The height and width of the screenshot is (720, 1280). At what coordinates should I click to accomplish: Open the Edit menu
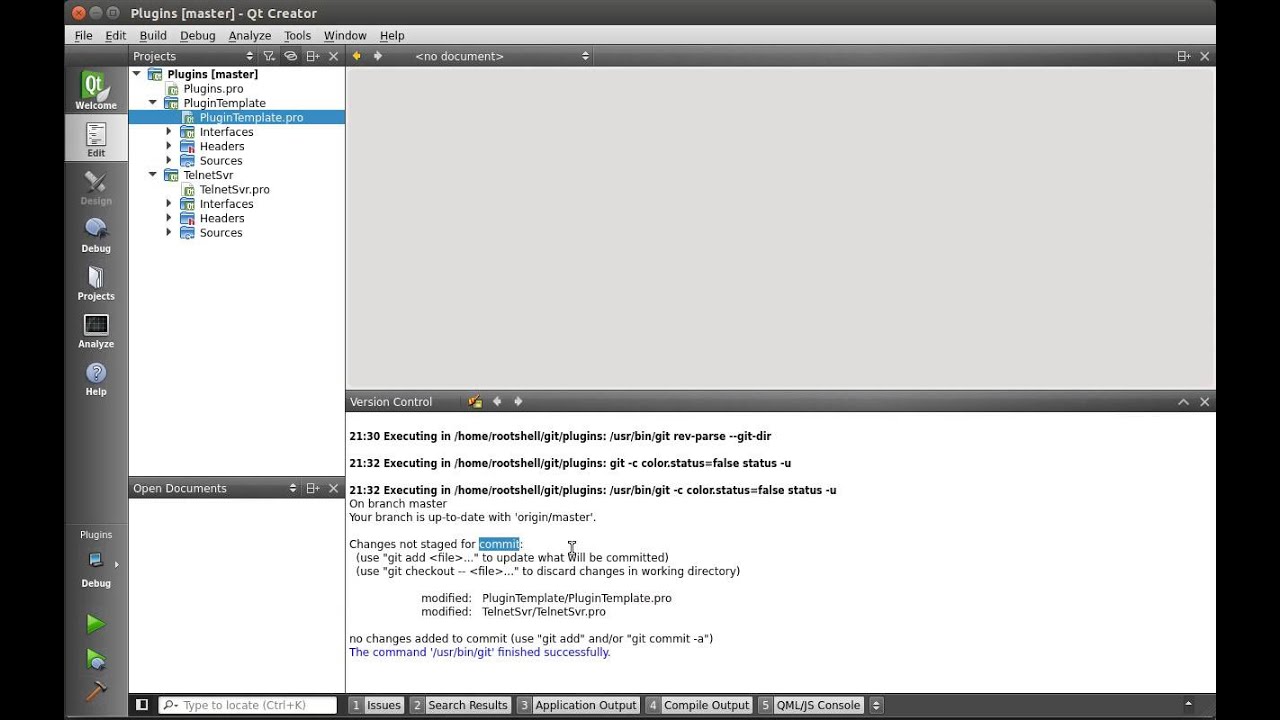coord(116,35)
